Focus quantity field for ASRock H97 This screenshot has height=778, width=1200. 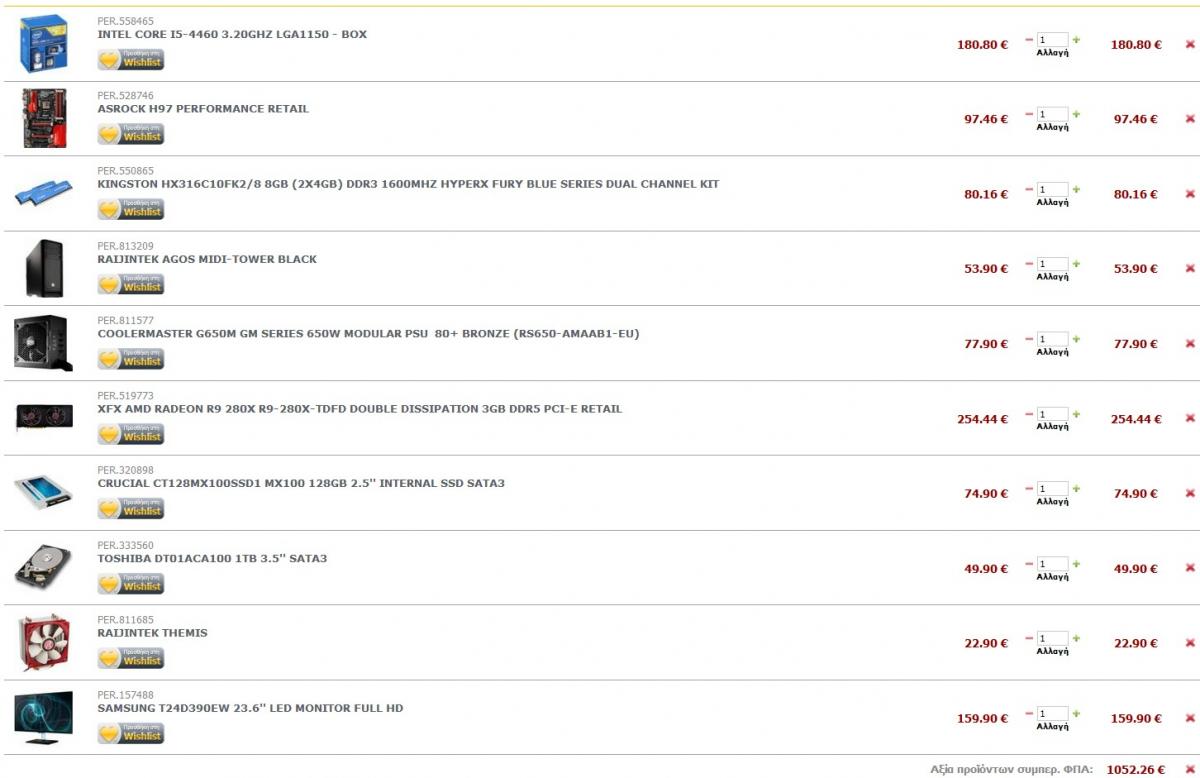click(1053, 115)
